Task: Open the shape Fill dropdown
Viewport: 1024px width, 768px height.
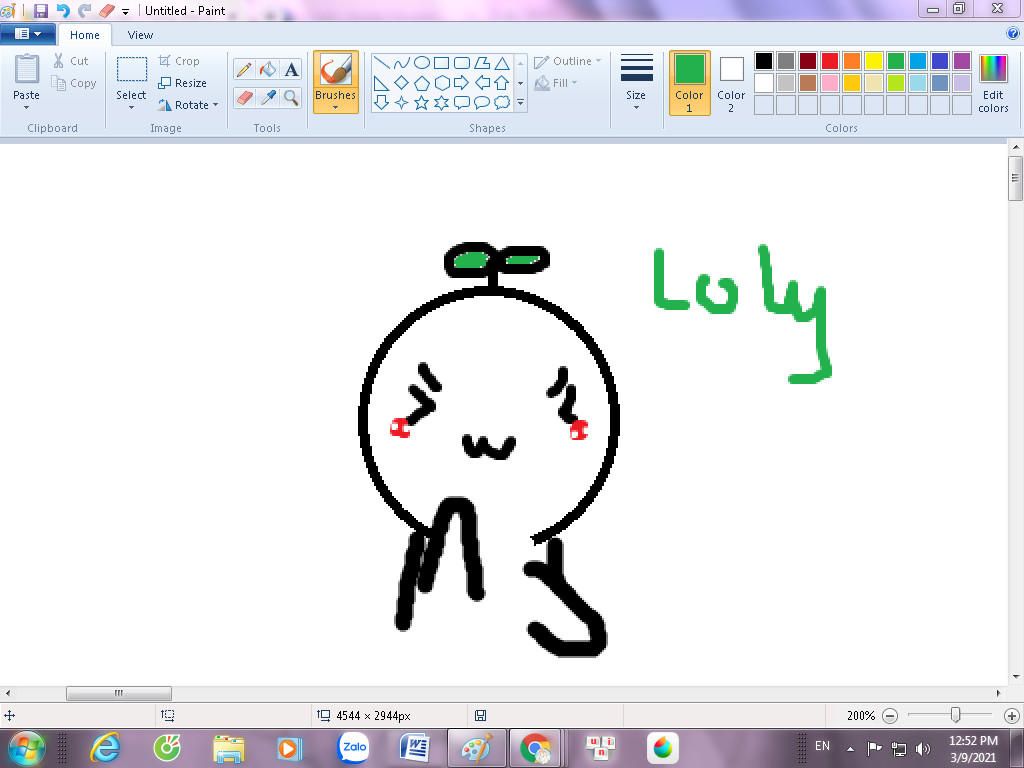Action: tap(556, 83)
